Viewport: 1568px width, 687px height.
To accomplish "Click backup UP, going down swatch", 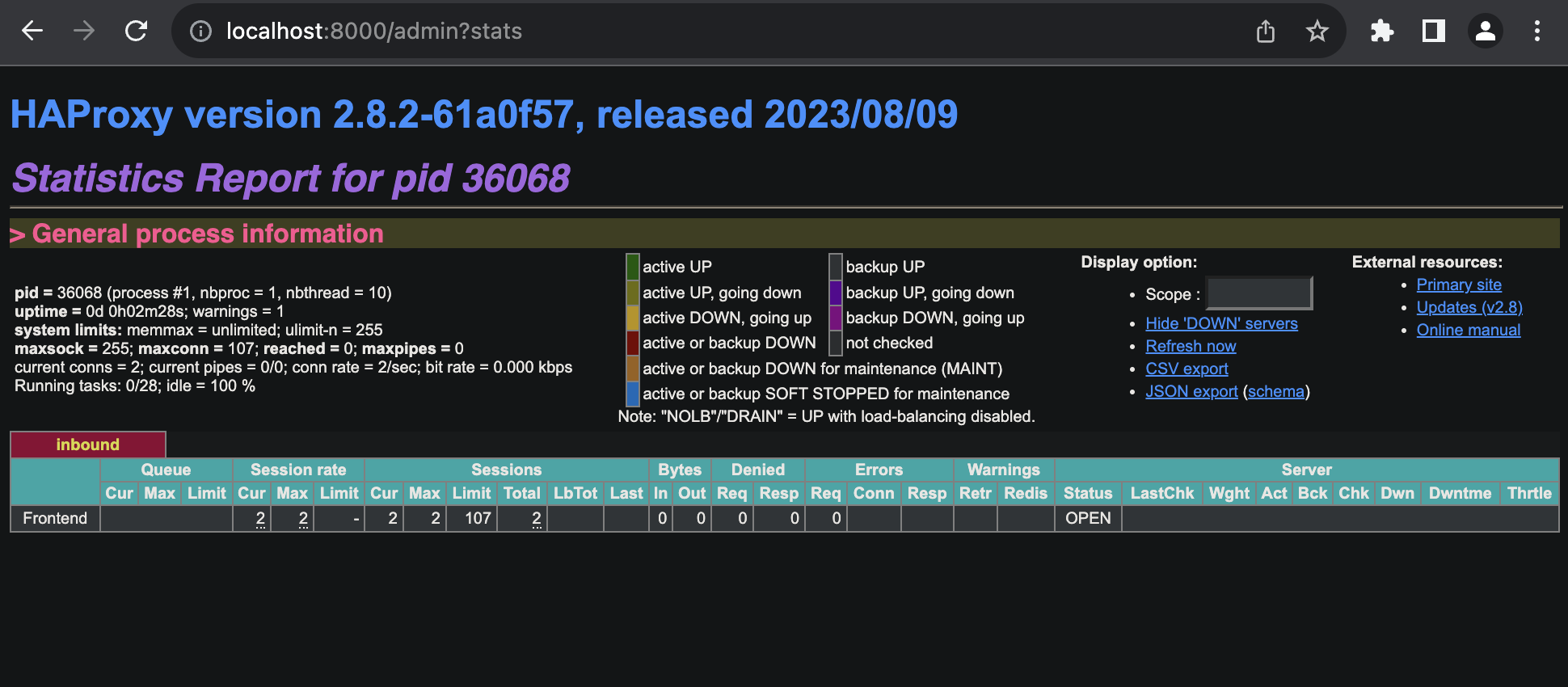I will pyautogui.click(x=836, y=293).
